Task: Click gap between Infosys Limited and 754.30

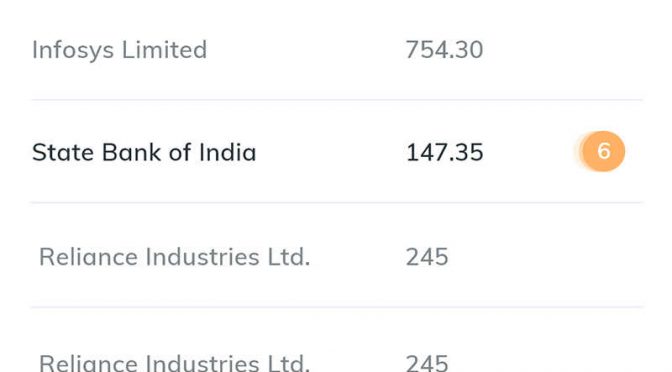Action: [x=306, y=50]
